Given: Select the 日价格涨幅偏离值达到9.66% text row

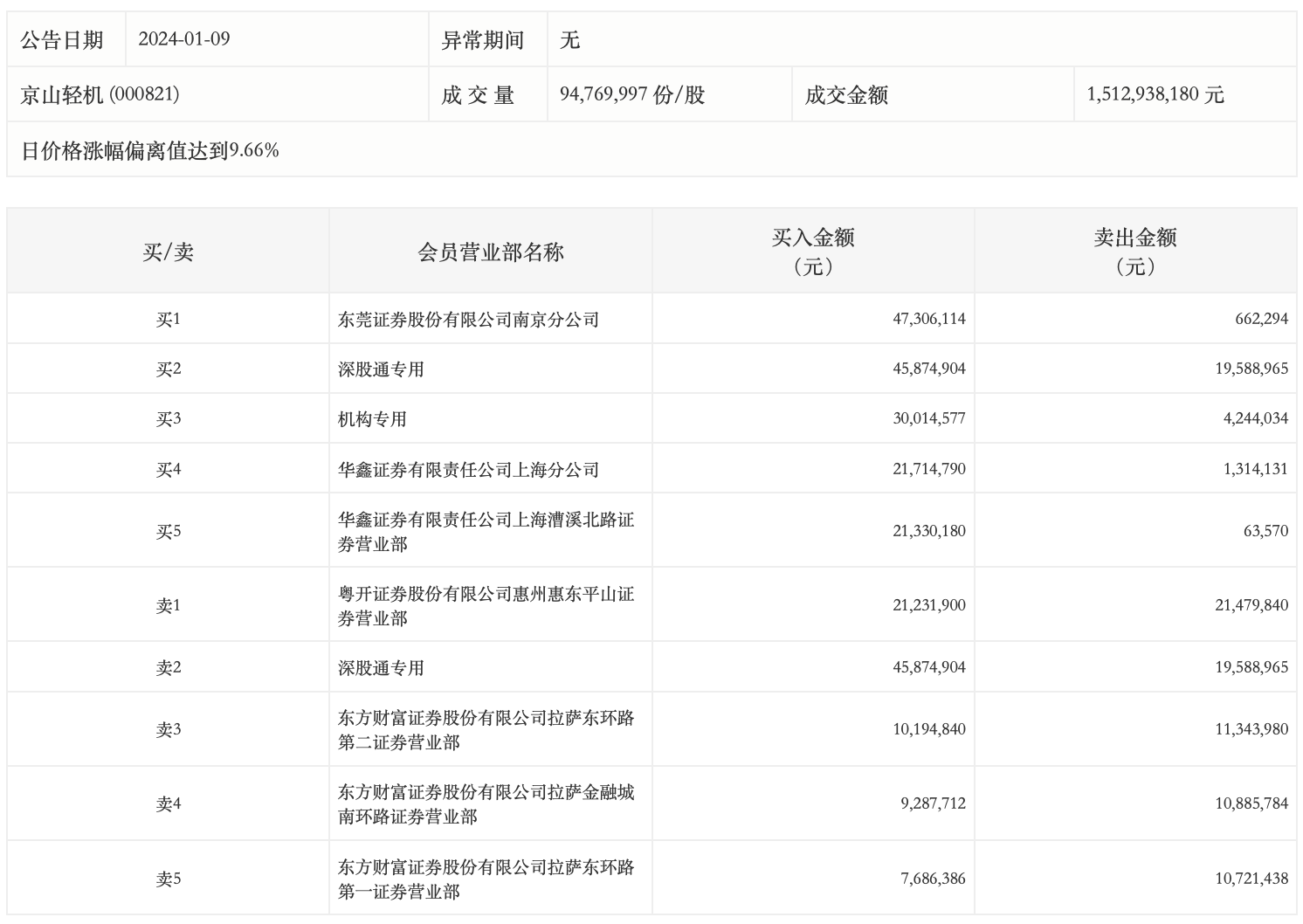Looking at the screenshot, I should point(149,150).
